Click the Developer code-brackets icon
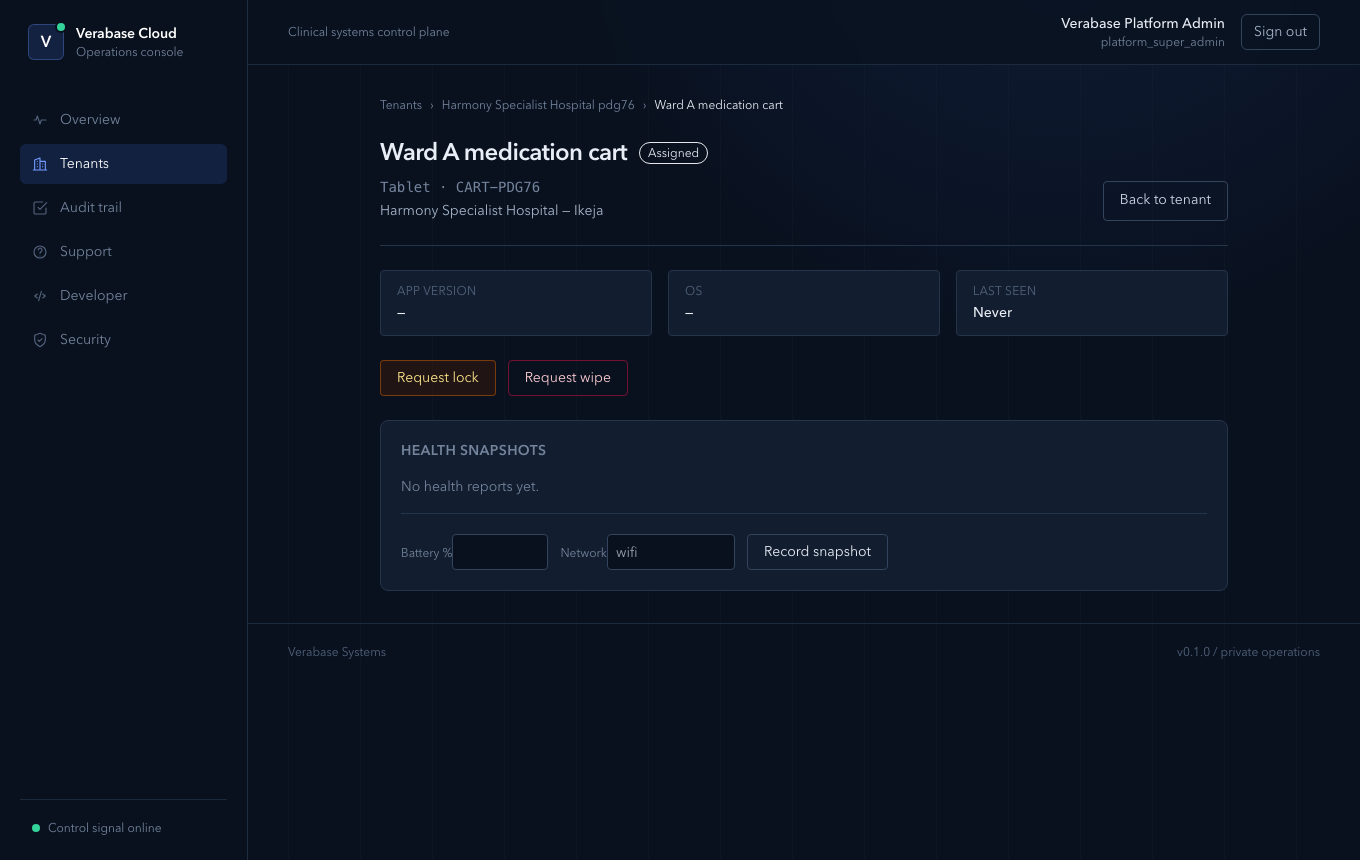 point(40,296)
